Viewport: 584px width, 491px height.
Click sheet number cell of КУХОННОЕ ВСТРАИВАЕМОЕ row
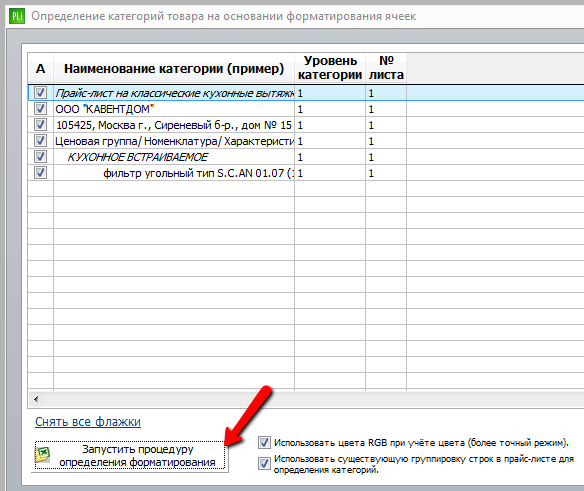(386, 157)
